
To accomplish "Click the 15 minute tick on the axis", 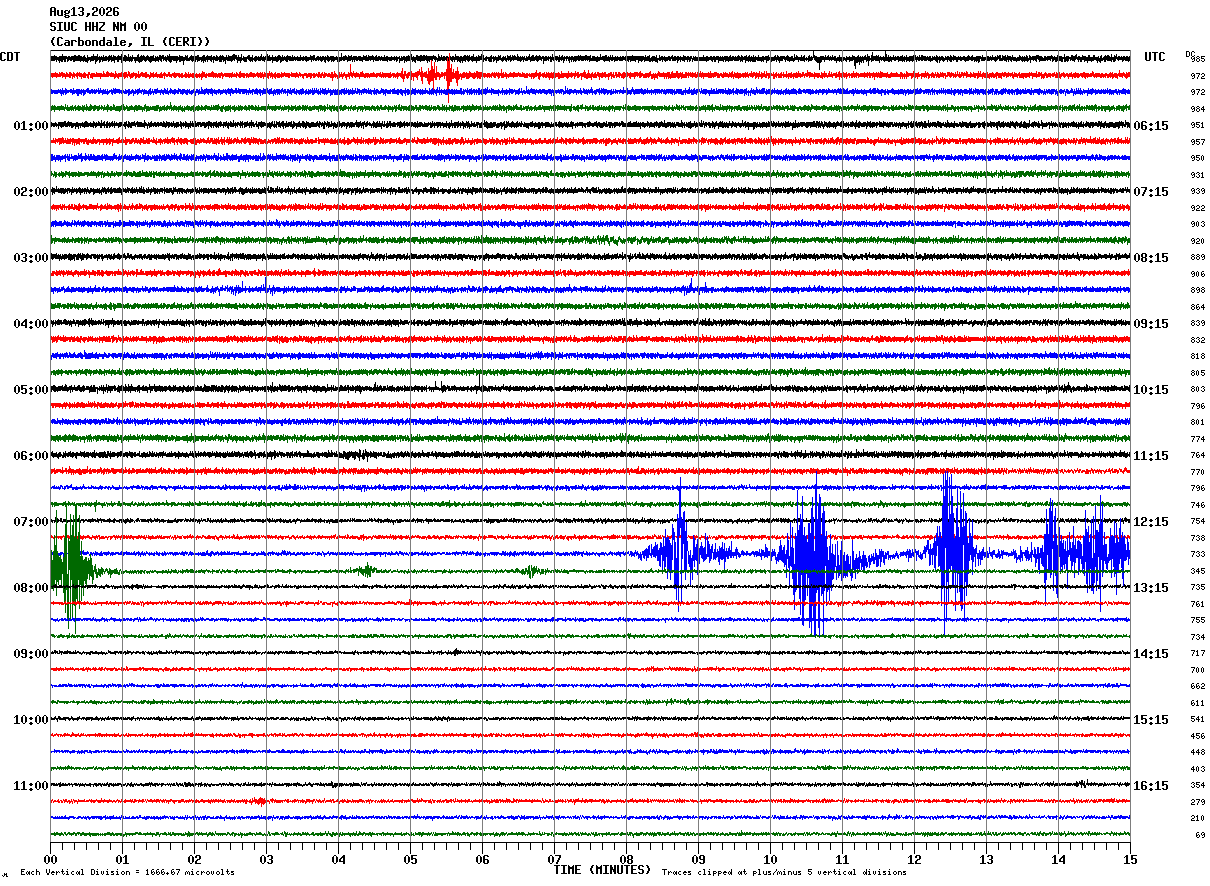I will (x=1130, y=859).
